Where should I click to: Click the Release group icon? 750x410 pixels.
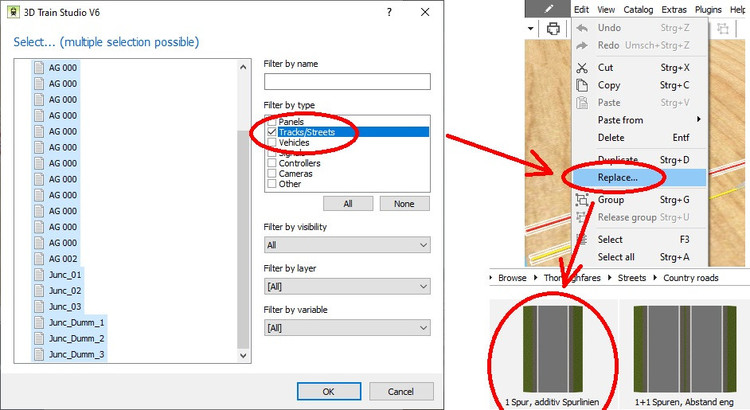point(582,217)
